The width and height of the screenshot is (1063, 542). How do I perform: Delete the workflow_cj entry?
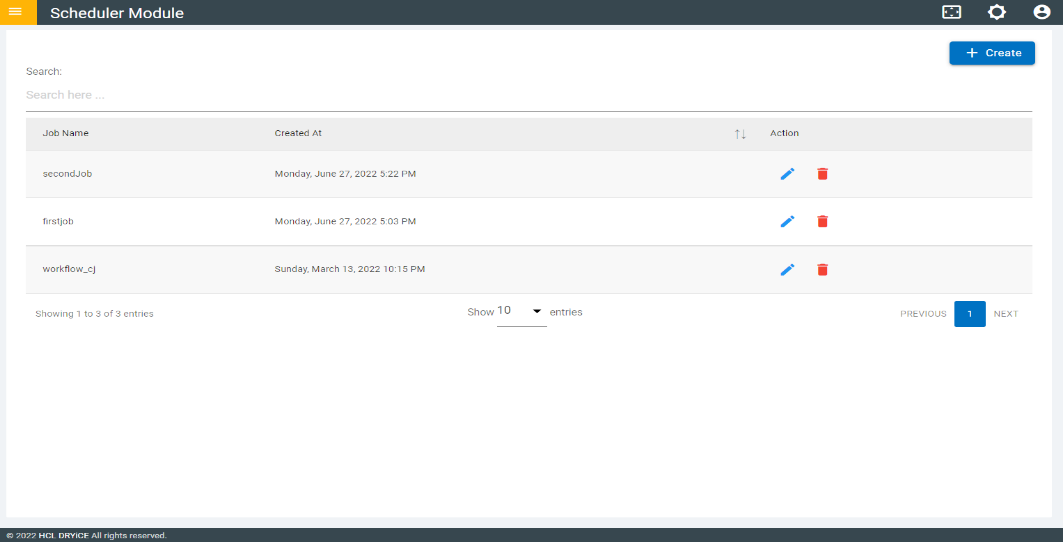pos(822,269)
